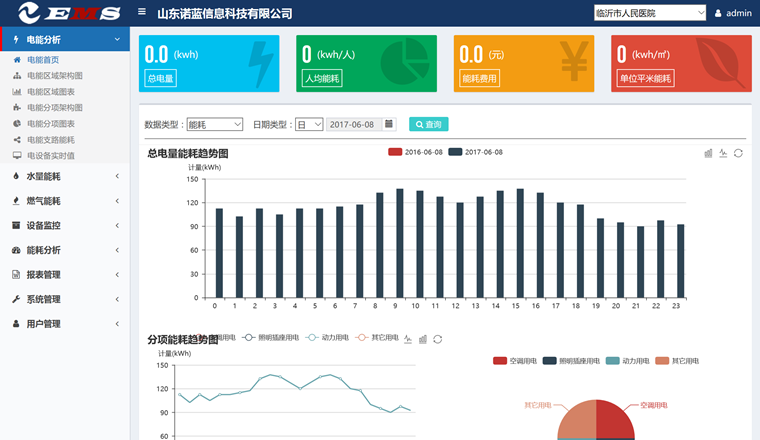
Task: Expand the 水量能耗 section chevron
Action: coord(117,176)
